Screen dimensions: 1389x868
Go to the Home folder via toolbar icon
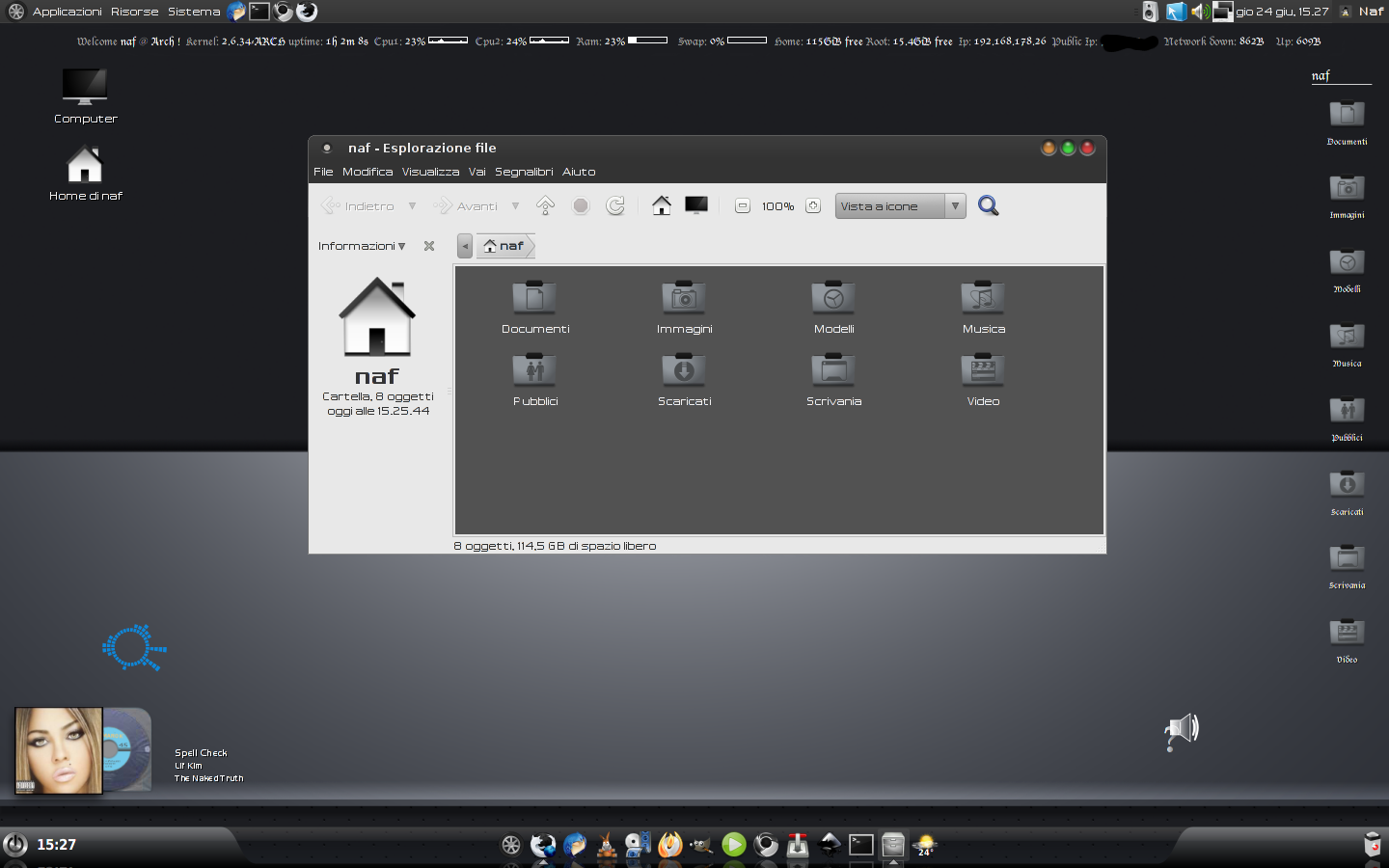click(x=662, y=205)
